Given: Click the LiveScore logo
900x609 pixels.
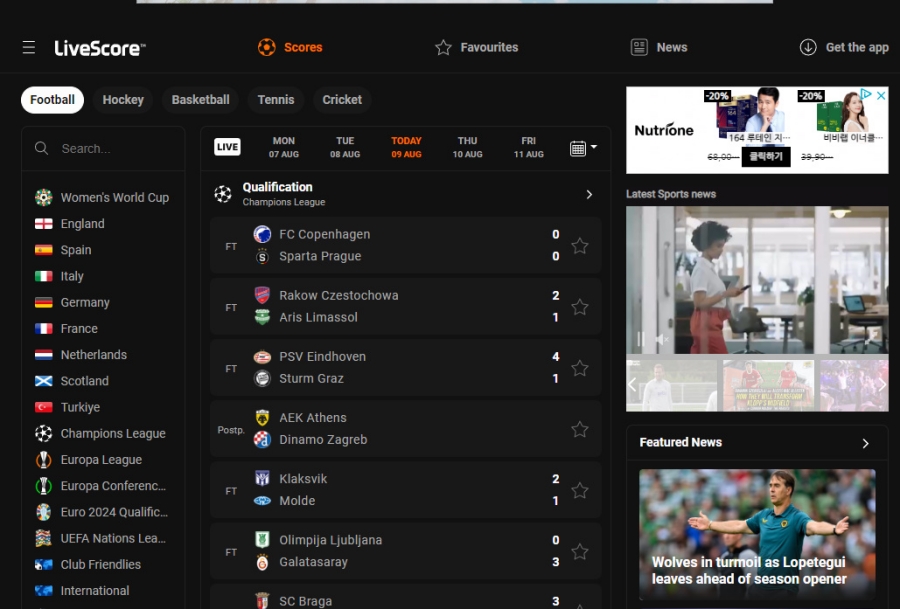Looking at the screenshot, I should coord(100,48).
